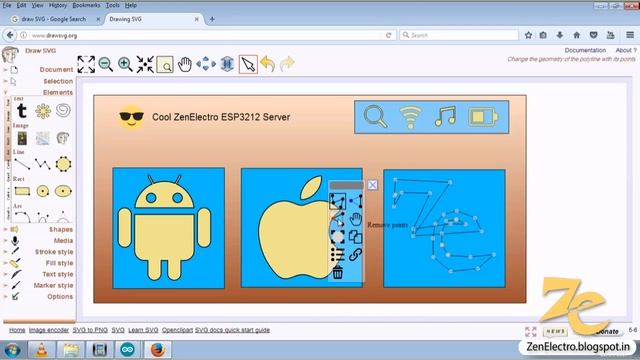This screenshot has width=640, height=360.
Task: Select edit geometry points icon in popup
Action: pyautogui.click(x=338, y=202)
